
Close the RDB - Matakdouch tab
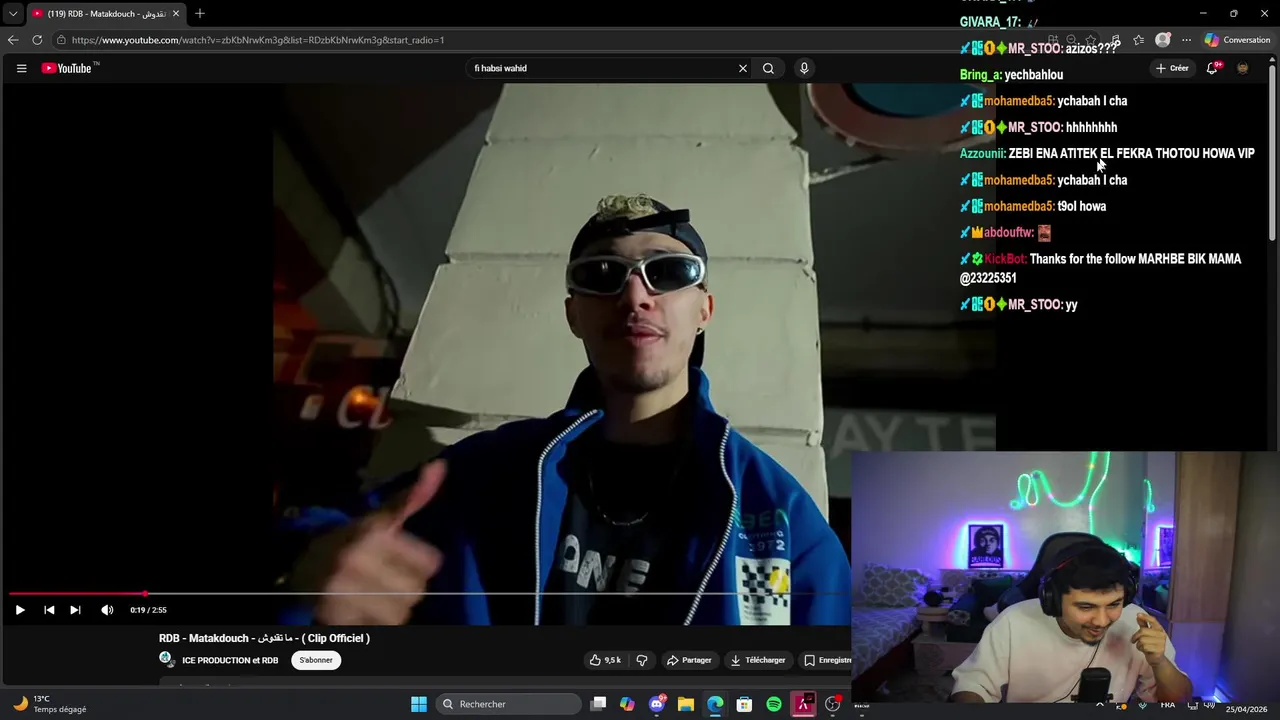pos(175,14)
